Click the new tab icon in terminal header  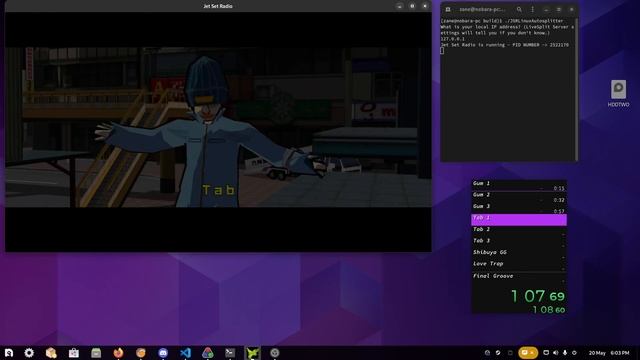(x=448, y=9)
